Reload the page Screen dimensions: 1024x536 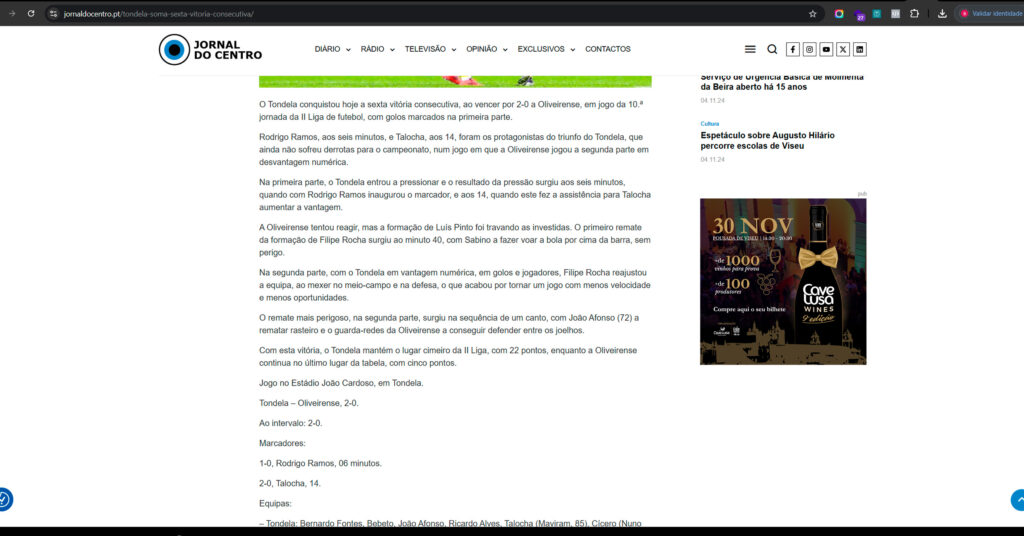coord(31,14)
